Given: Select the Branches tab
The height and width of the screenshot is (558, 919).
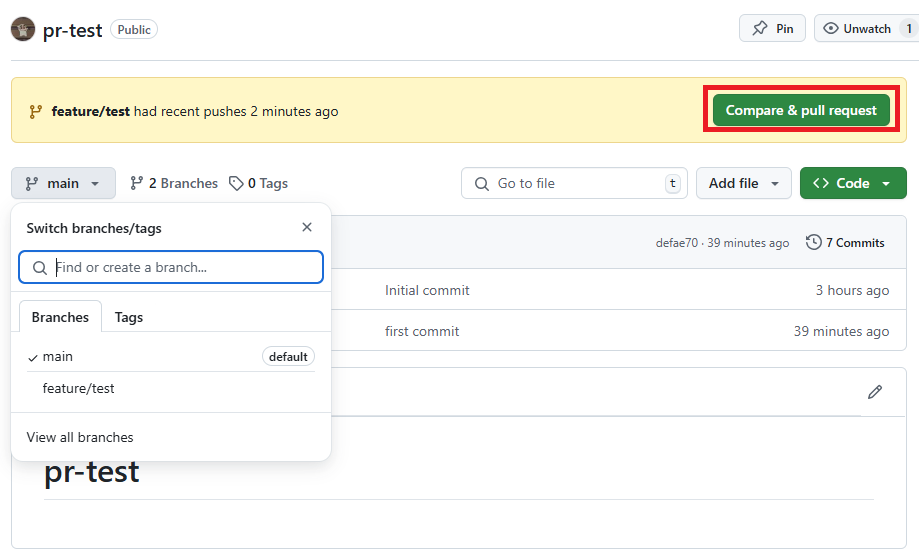Looking at the screenshot, I should [60, 317].
